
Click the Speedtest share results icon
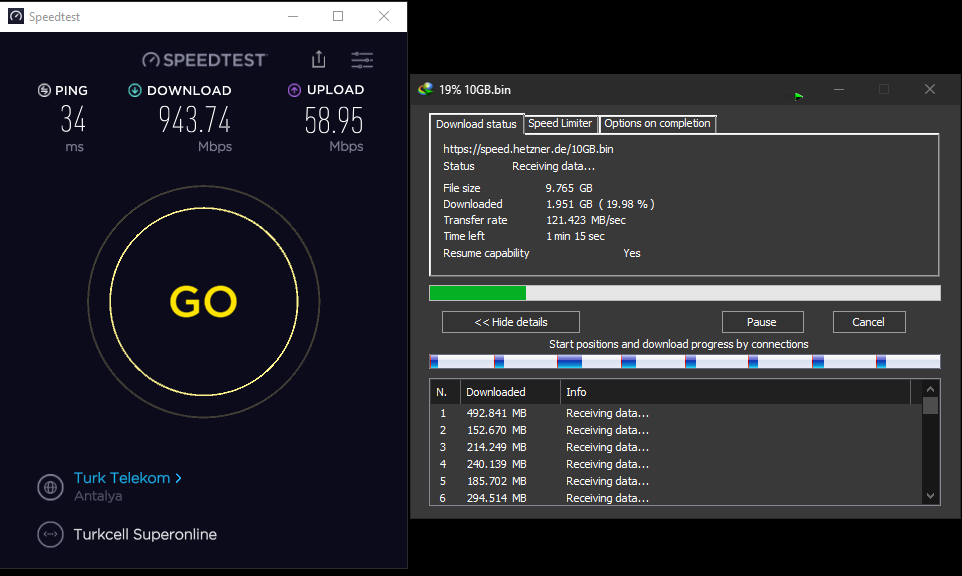pos(318,60)
